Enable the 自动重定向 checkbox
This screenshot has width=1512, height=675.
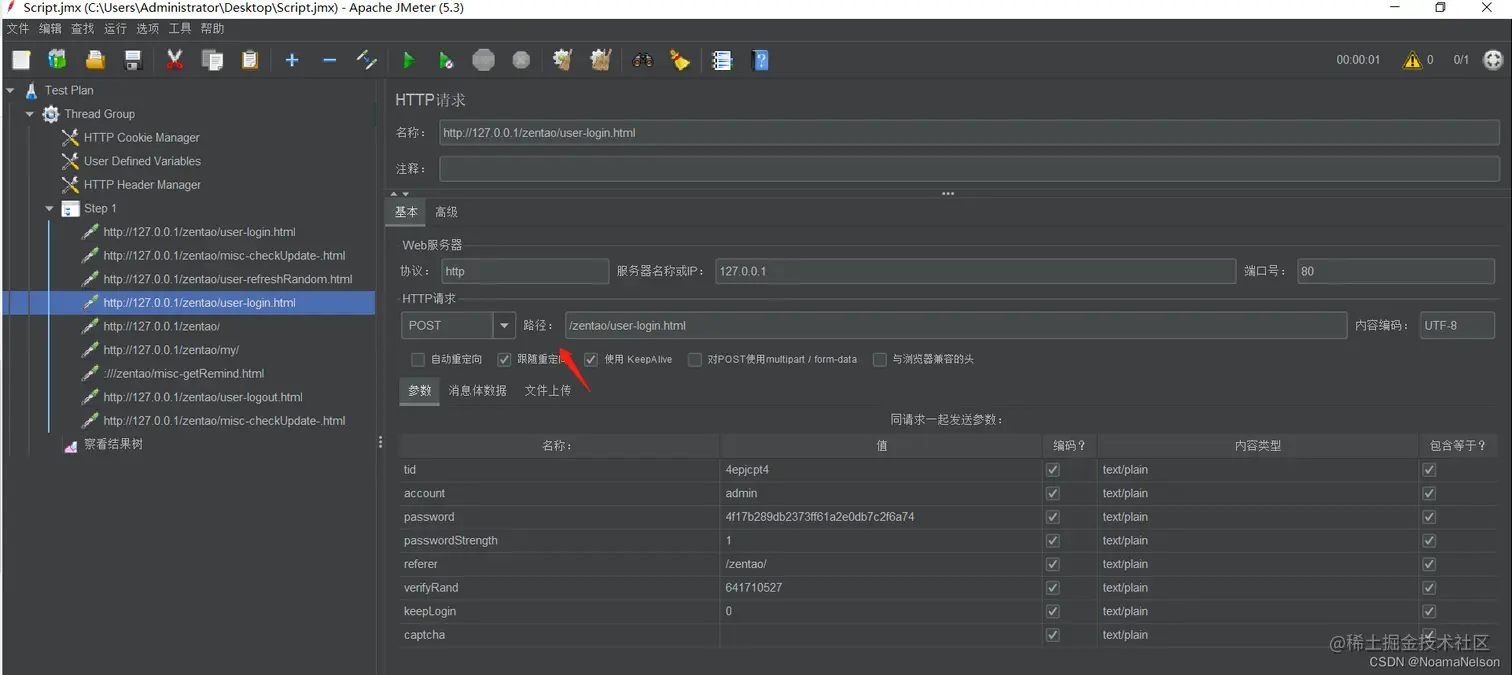[x=418, y=359]
